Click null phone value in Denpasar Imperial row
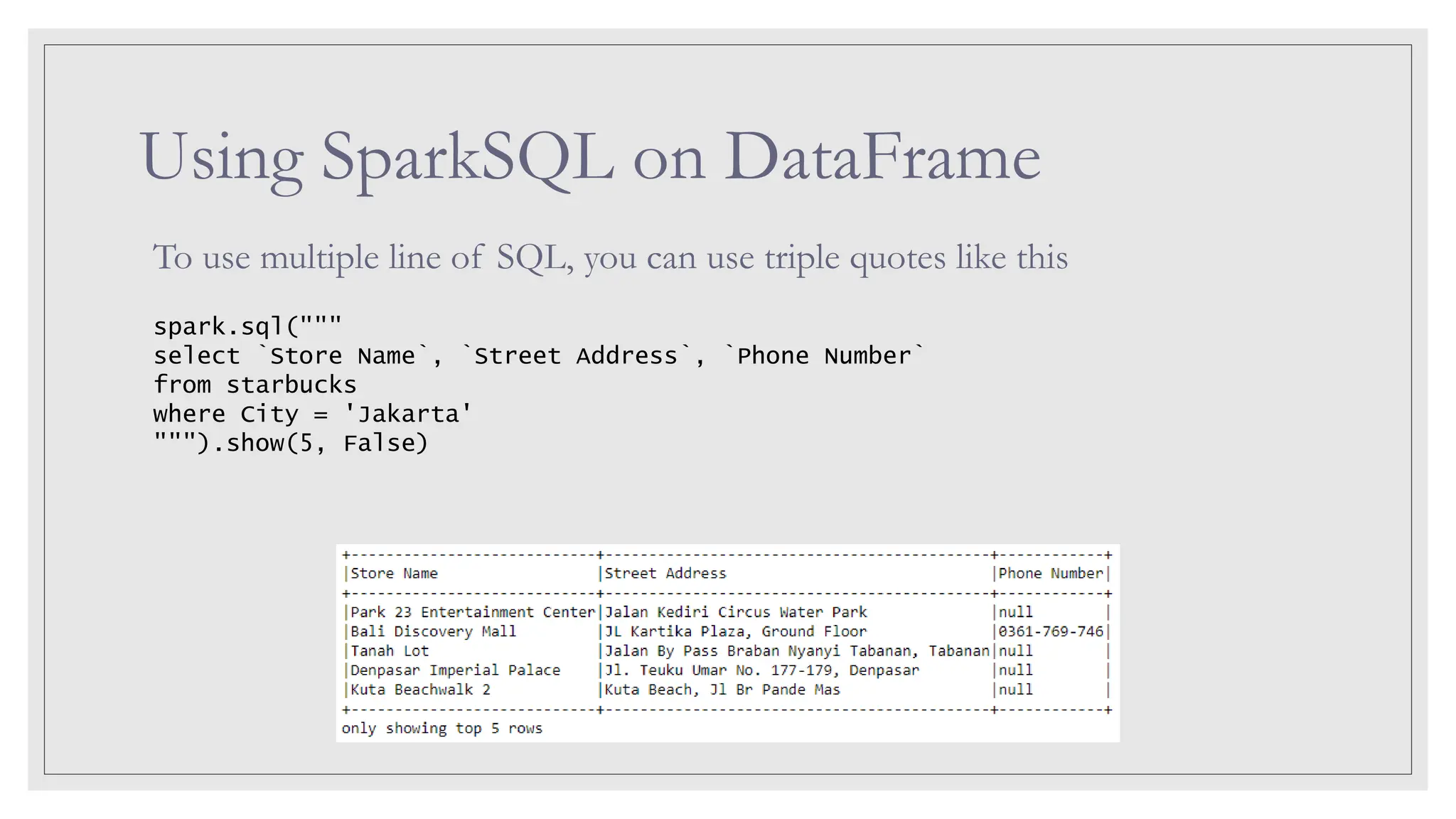This screenshot has width=1456, height=819. 1016,670
